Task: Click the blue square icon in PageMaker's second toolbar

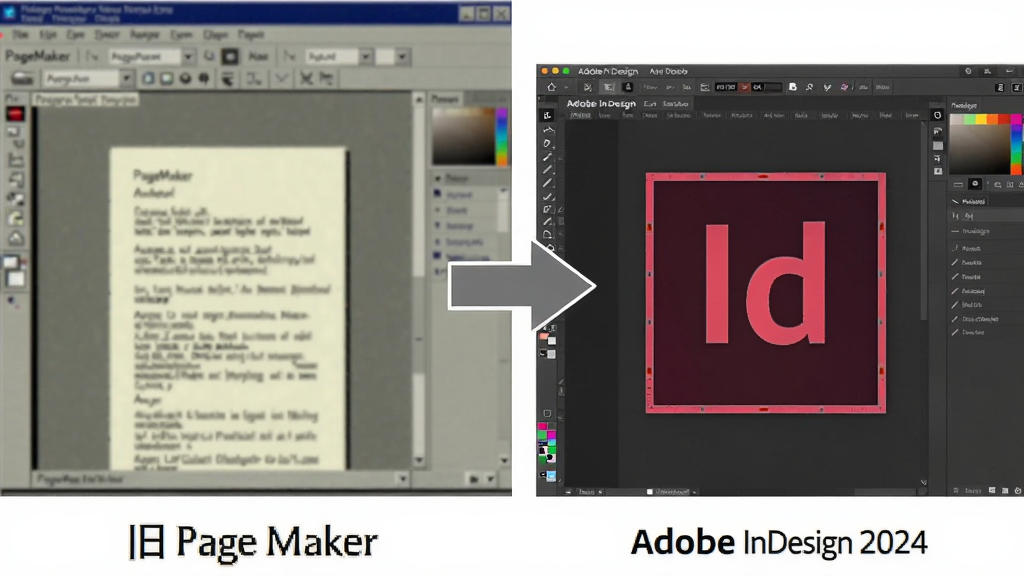Action: click(x=149, y=79)
